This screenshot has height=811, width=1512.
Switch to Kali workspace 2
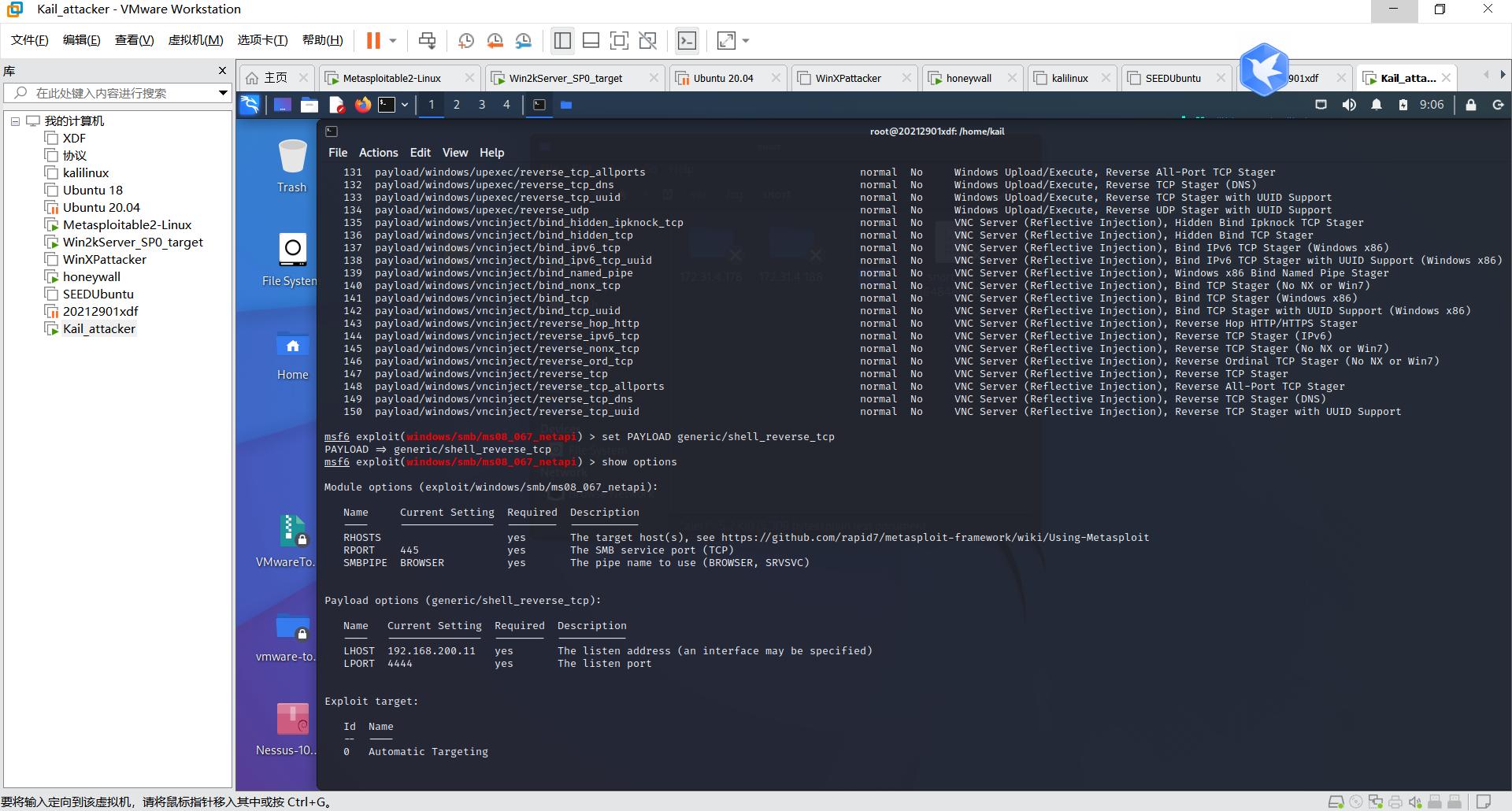click(x=457, y=104)
